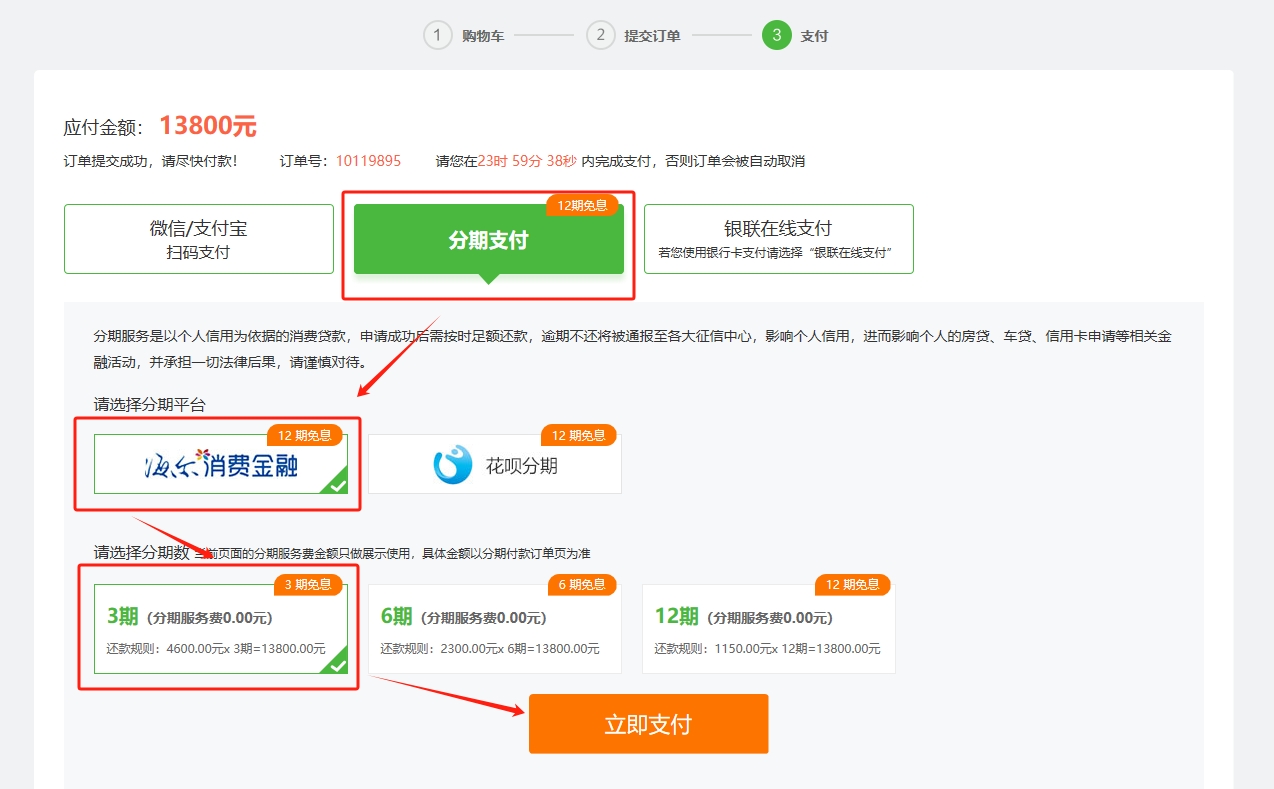
Task: Click the 12期免息 badge on 花呗分期
Action: pos(579,435)
